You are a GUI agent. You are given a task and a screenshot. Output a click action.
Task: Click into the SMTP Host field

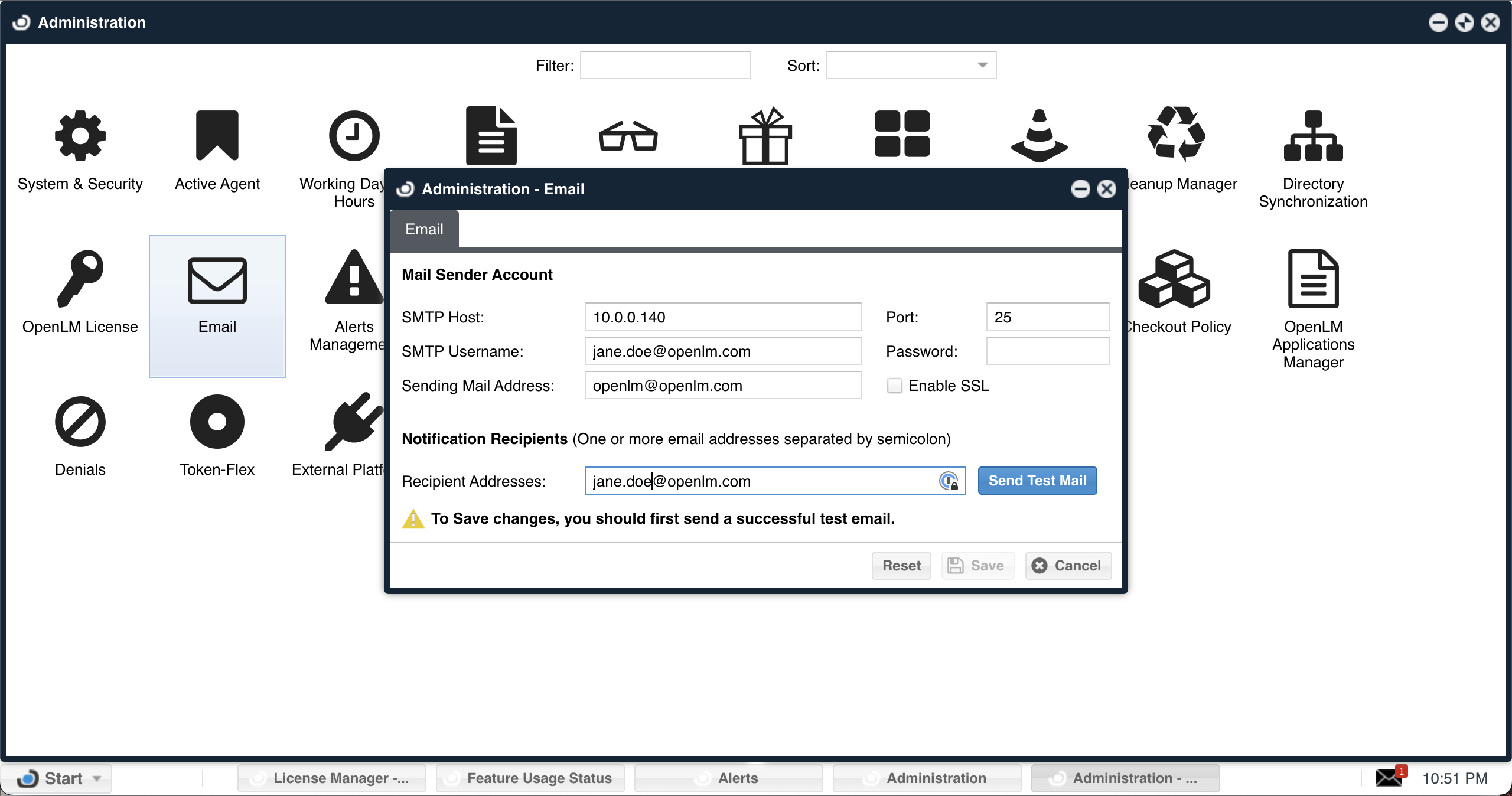point(723,317)
